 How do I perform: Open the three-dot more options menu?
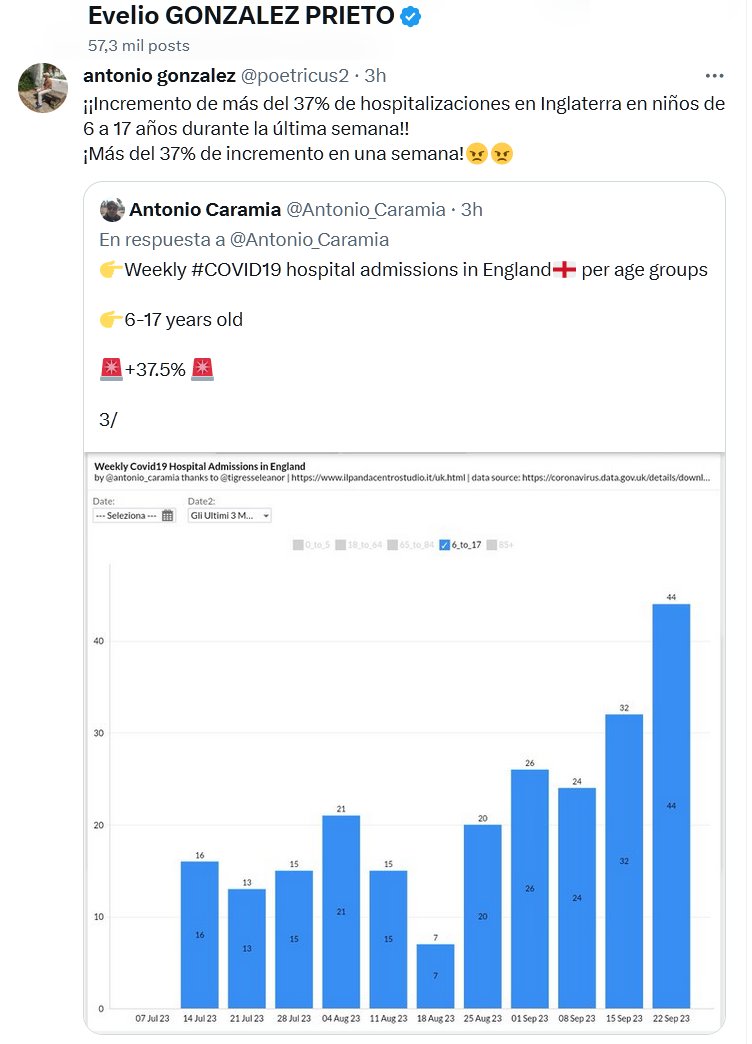click(x=714, y=76)
